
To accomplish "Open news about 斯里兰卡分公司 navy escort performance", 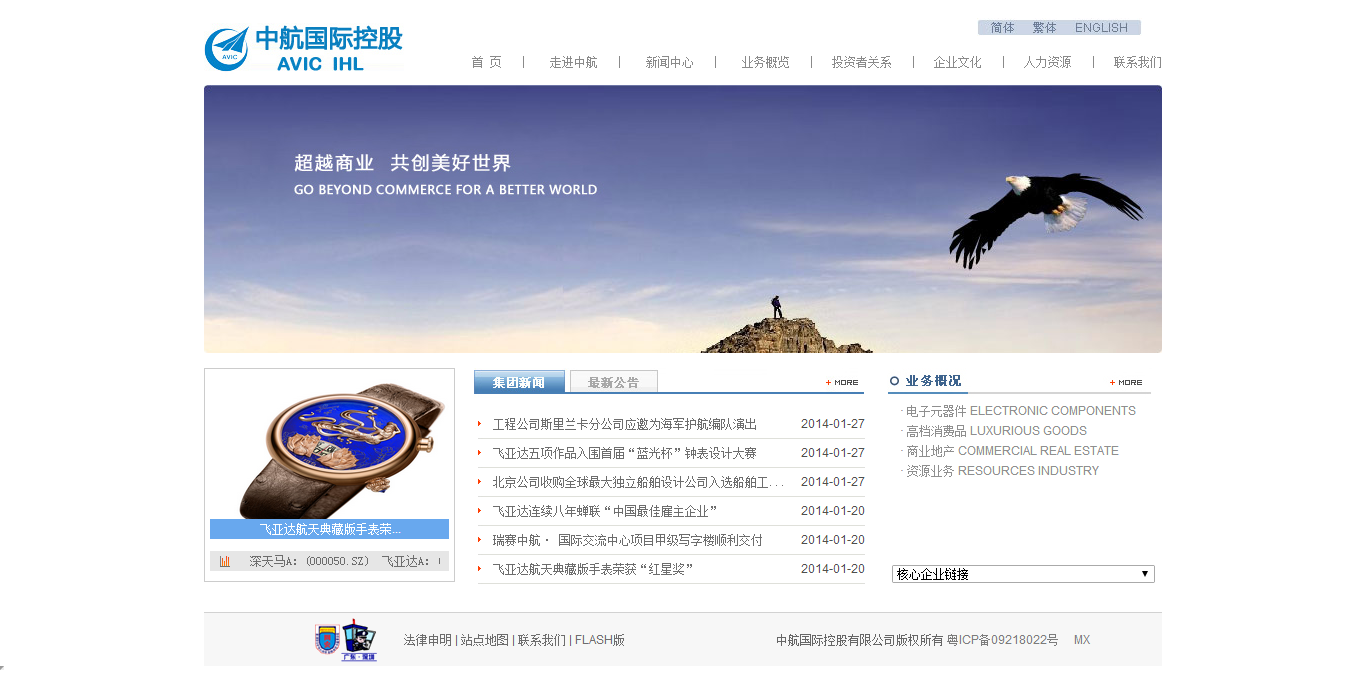I will 624,424.
